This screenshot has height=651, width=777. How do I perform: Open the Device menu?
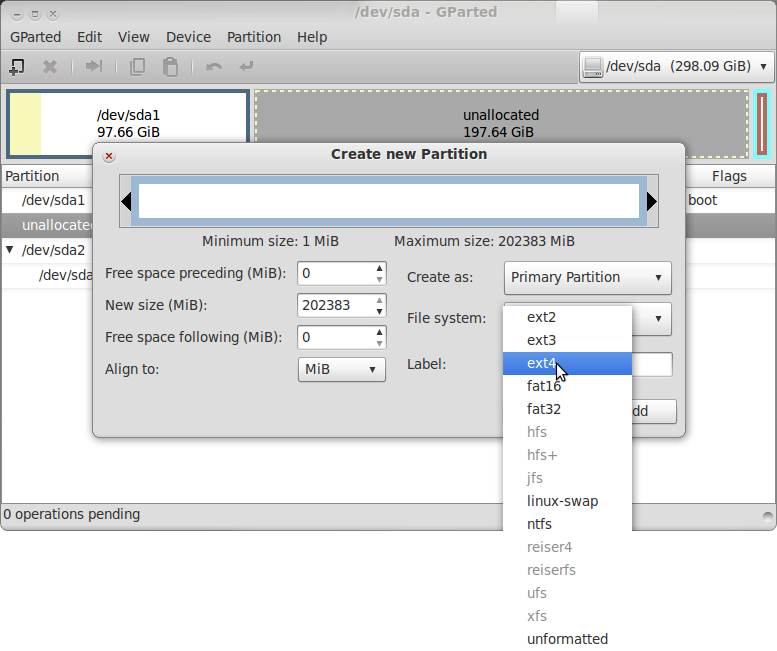(x=189, y=37)
